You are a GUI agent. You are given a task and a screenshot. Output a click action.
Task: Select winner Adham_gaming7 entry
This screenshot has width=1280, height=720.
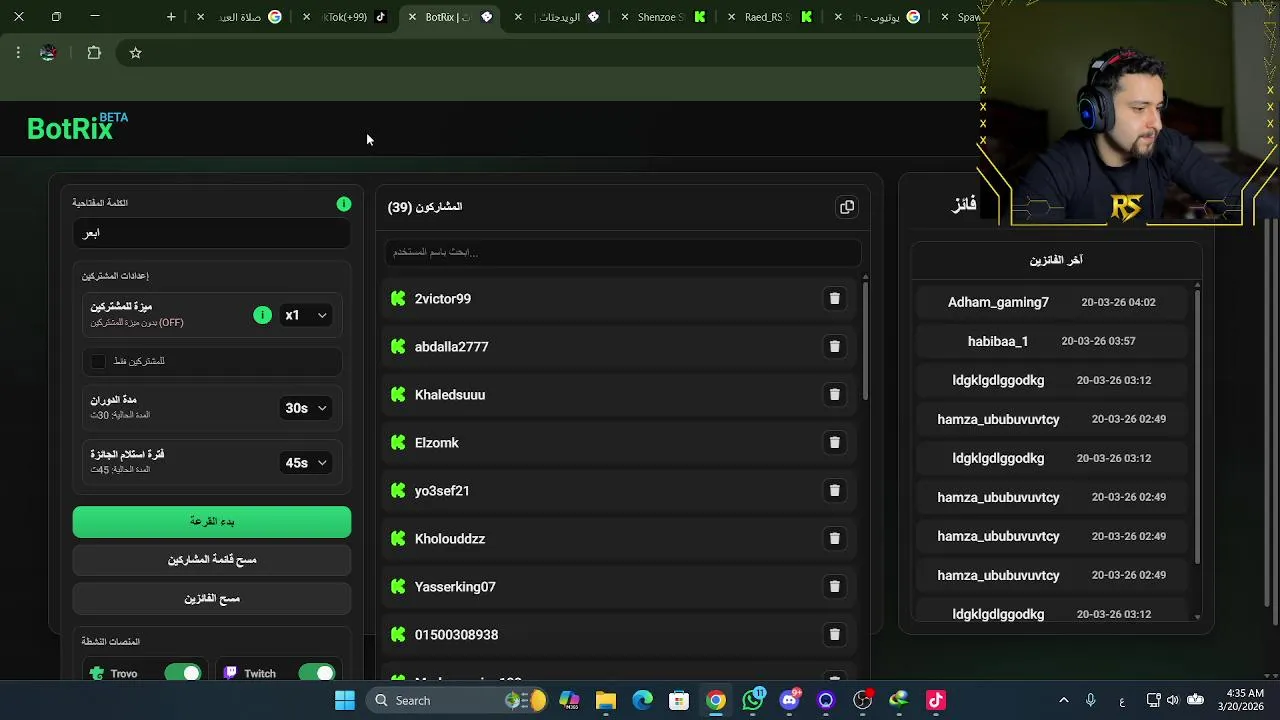1052,302
